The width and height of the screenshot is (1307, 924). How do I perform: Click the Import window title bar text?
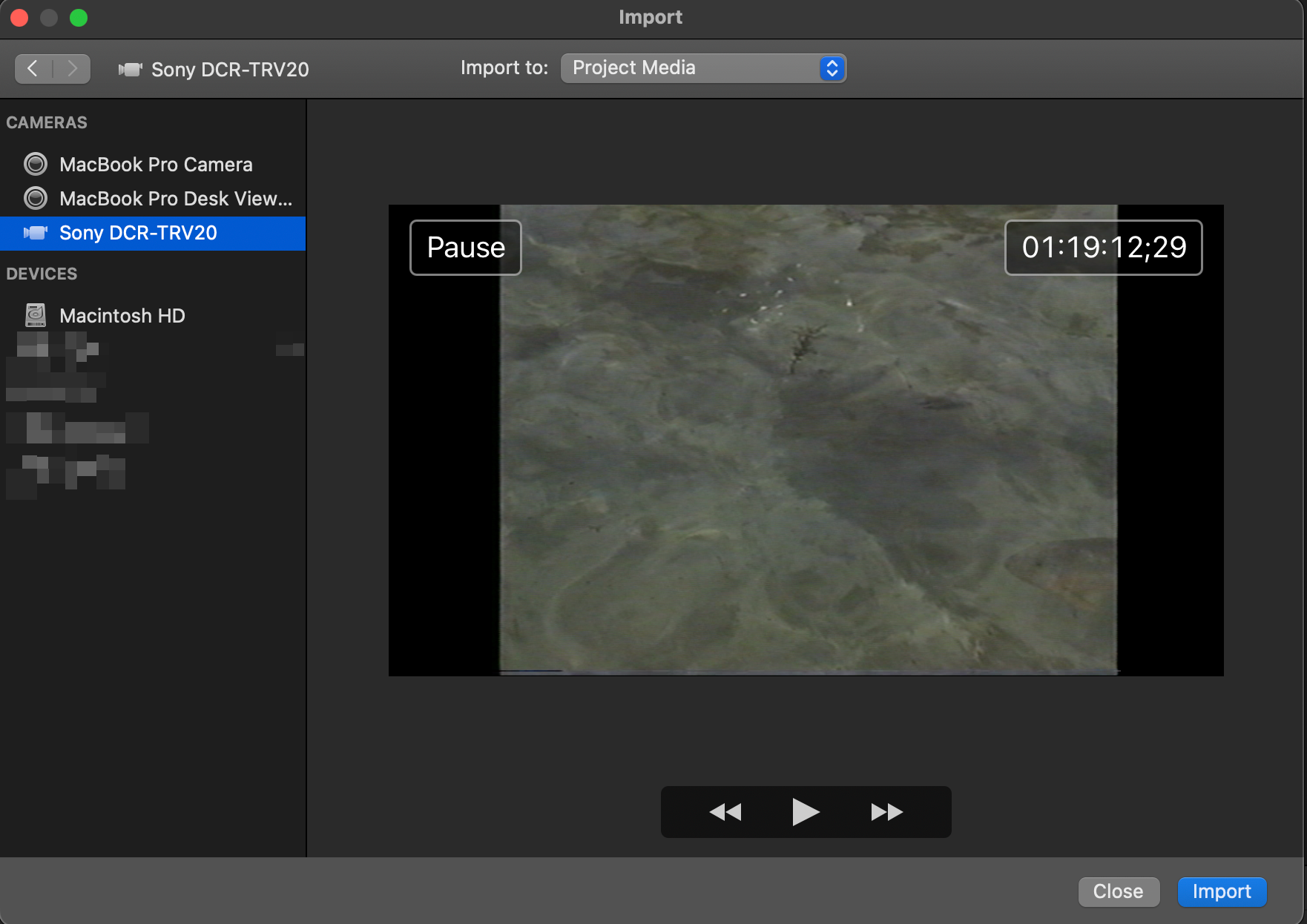tap(651, 17)
